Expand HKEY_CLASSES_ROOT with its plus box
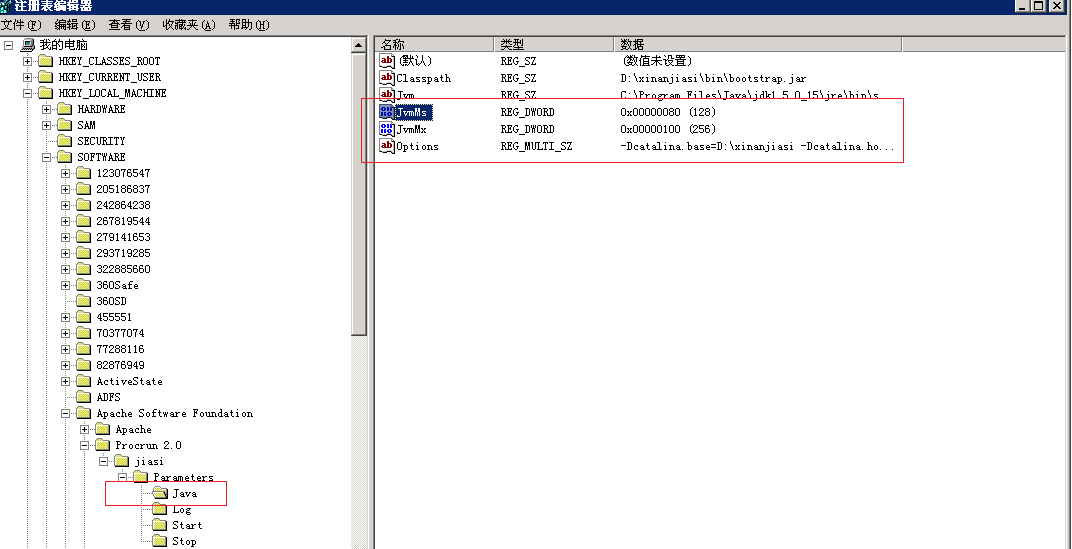 [27, 61]
